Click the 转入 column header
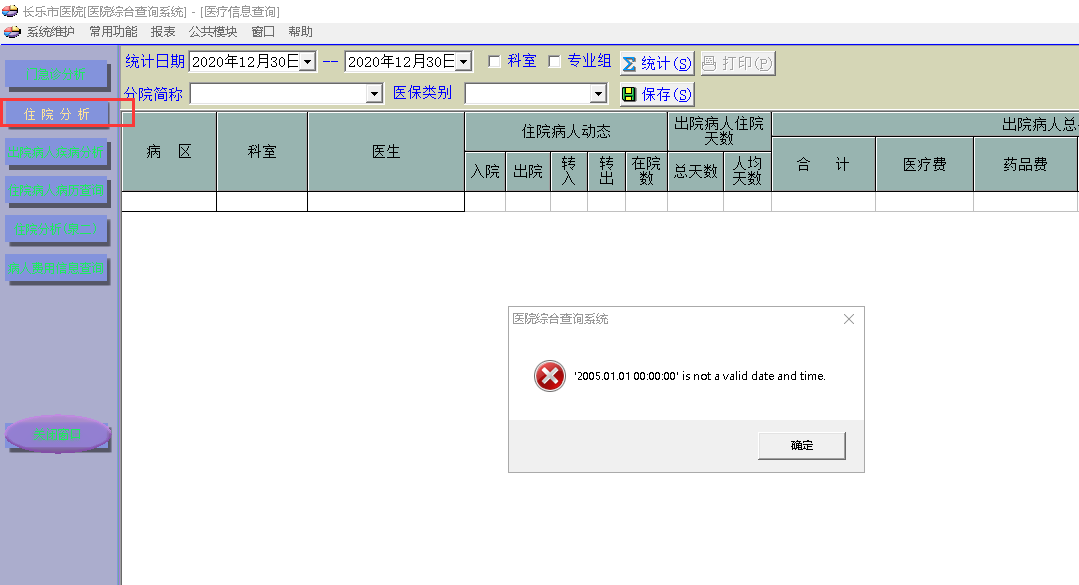 568,171
